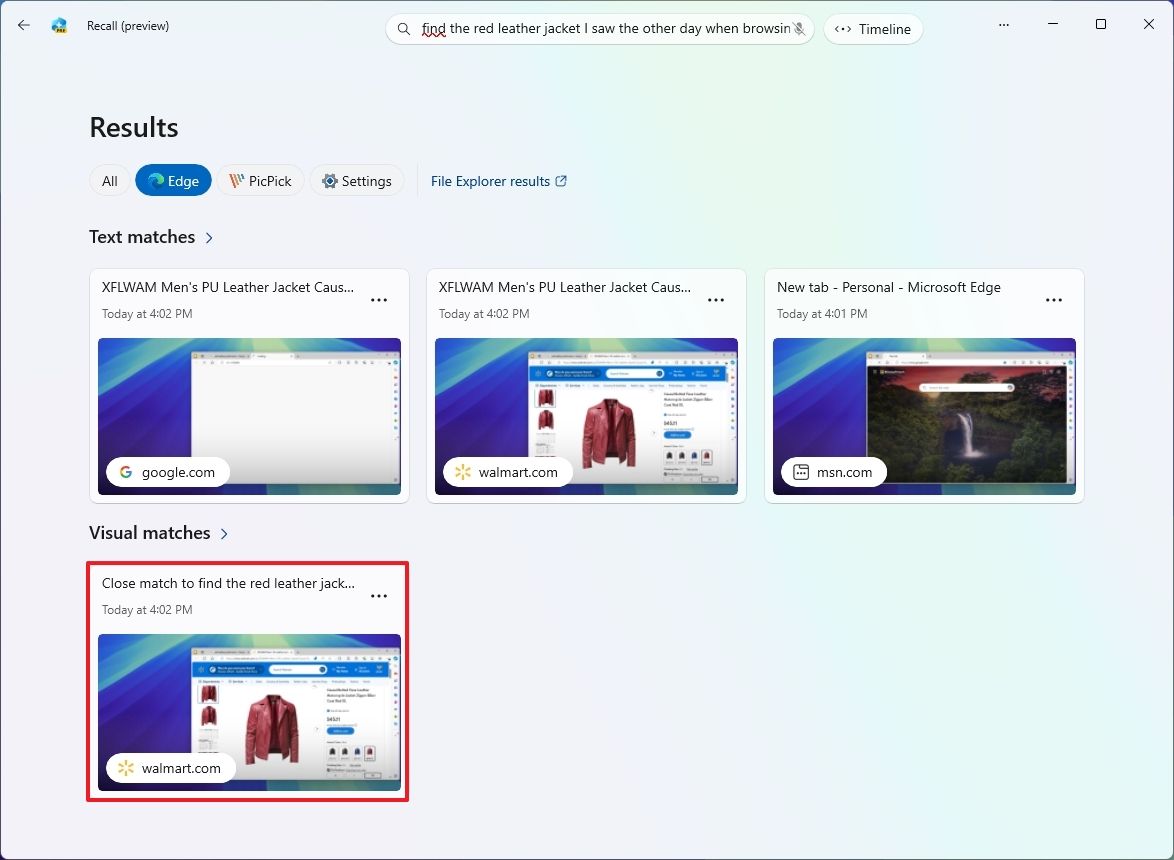Switch to the All results filter
Image resolution: width=1174 pixels, height=860 pixels.
(109, 181)
